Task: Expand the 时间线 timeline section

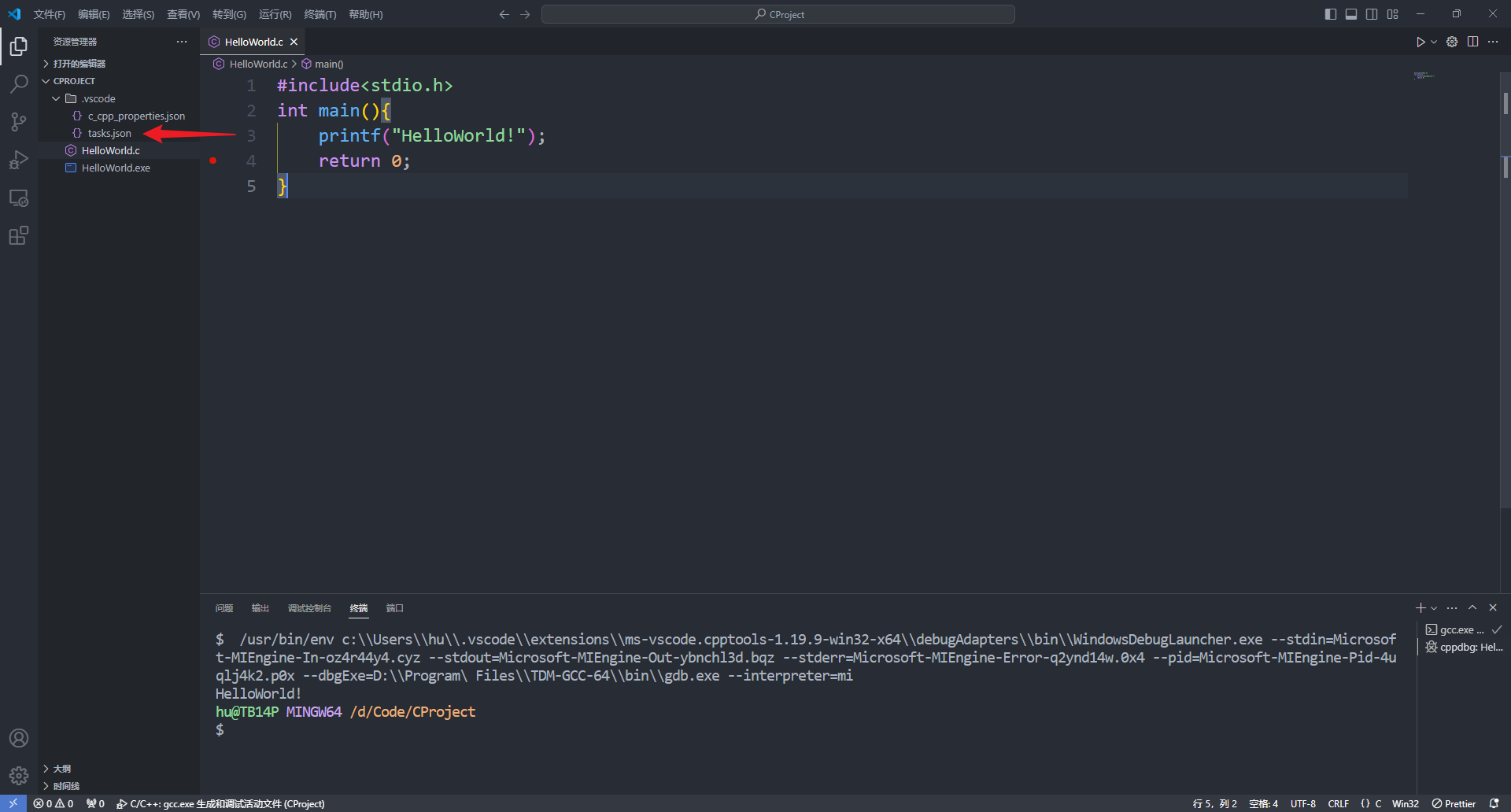Action: tap(119, 786)
